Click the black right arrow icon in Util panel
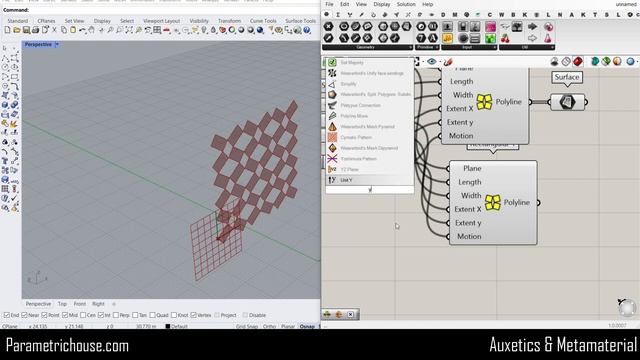The width and height of the screenshot is (640, 360). (x=532, y=27)
